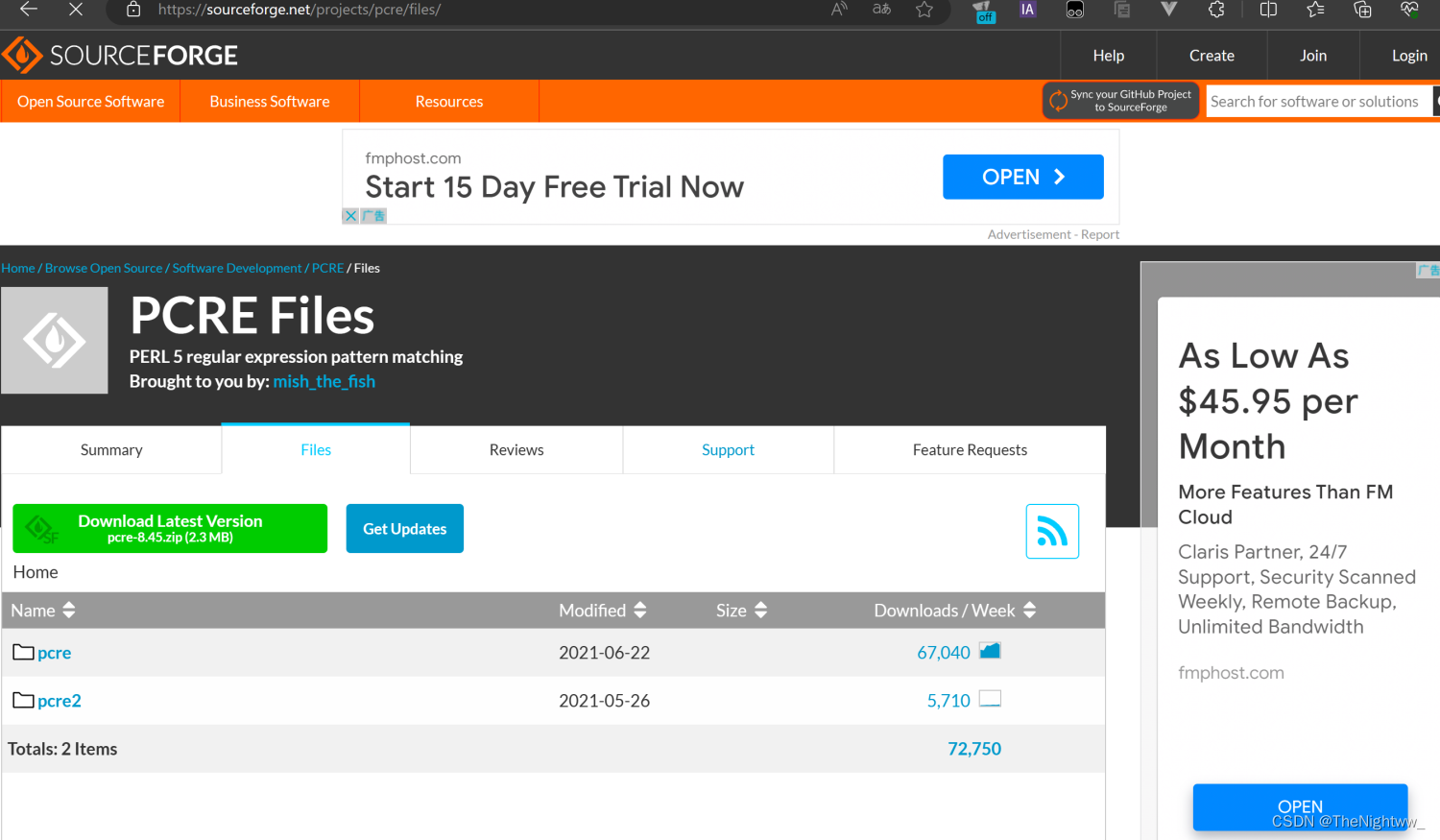Screen dimensions: 1440x840
Task: Open PCRE breadcrumb link
Action: coord(327,268)
